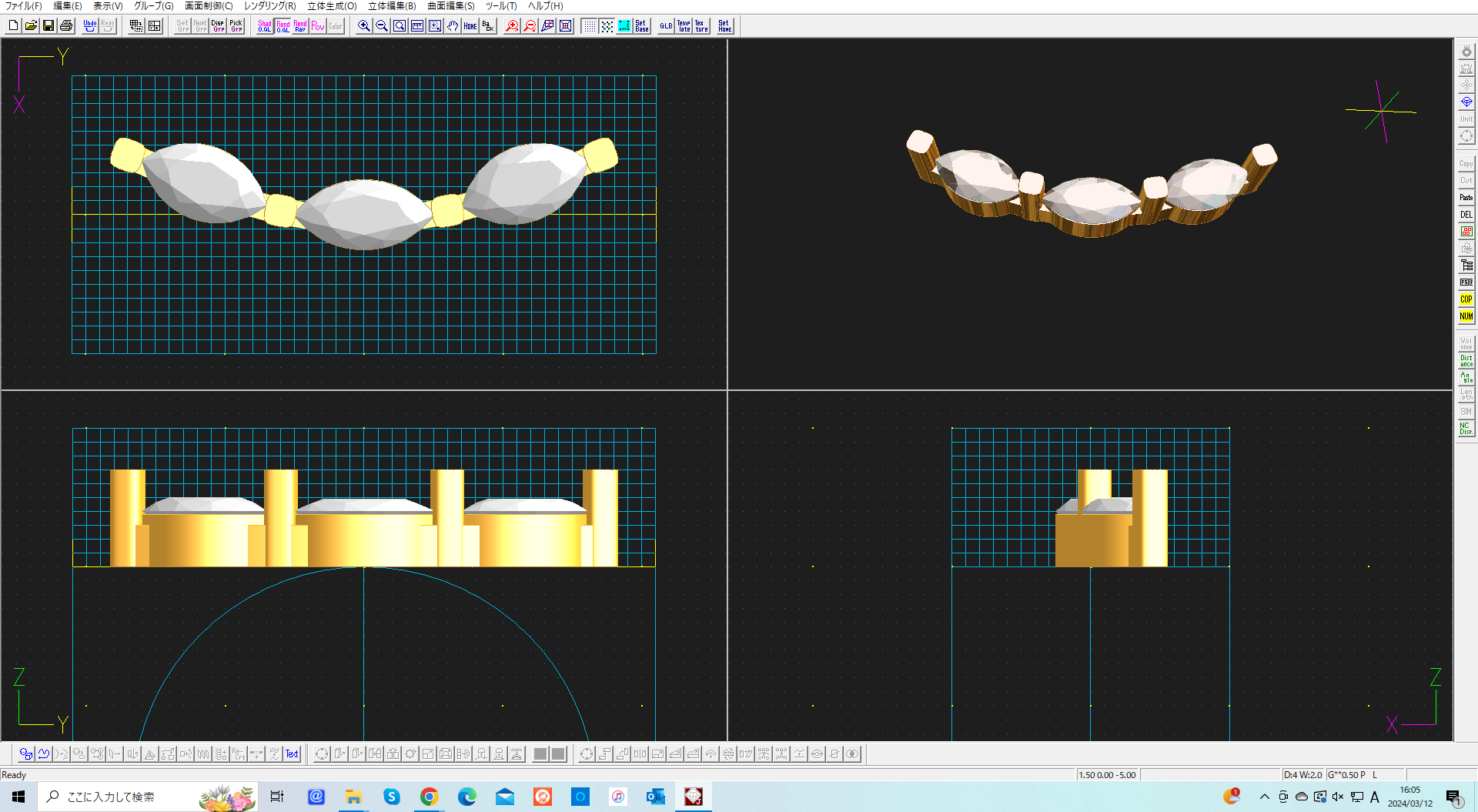The width and height of the screenshot is (1478, 812).
Task: Show hidden system tray icons chevron
Action: [x=1264, y=797]
